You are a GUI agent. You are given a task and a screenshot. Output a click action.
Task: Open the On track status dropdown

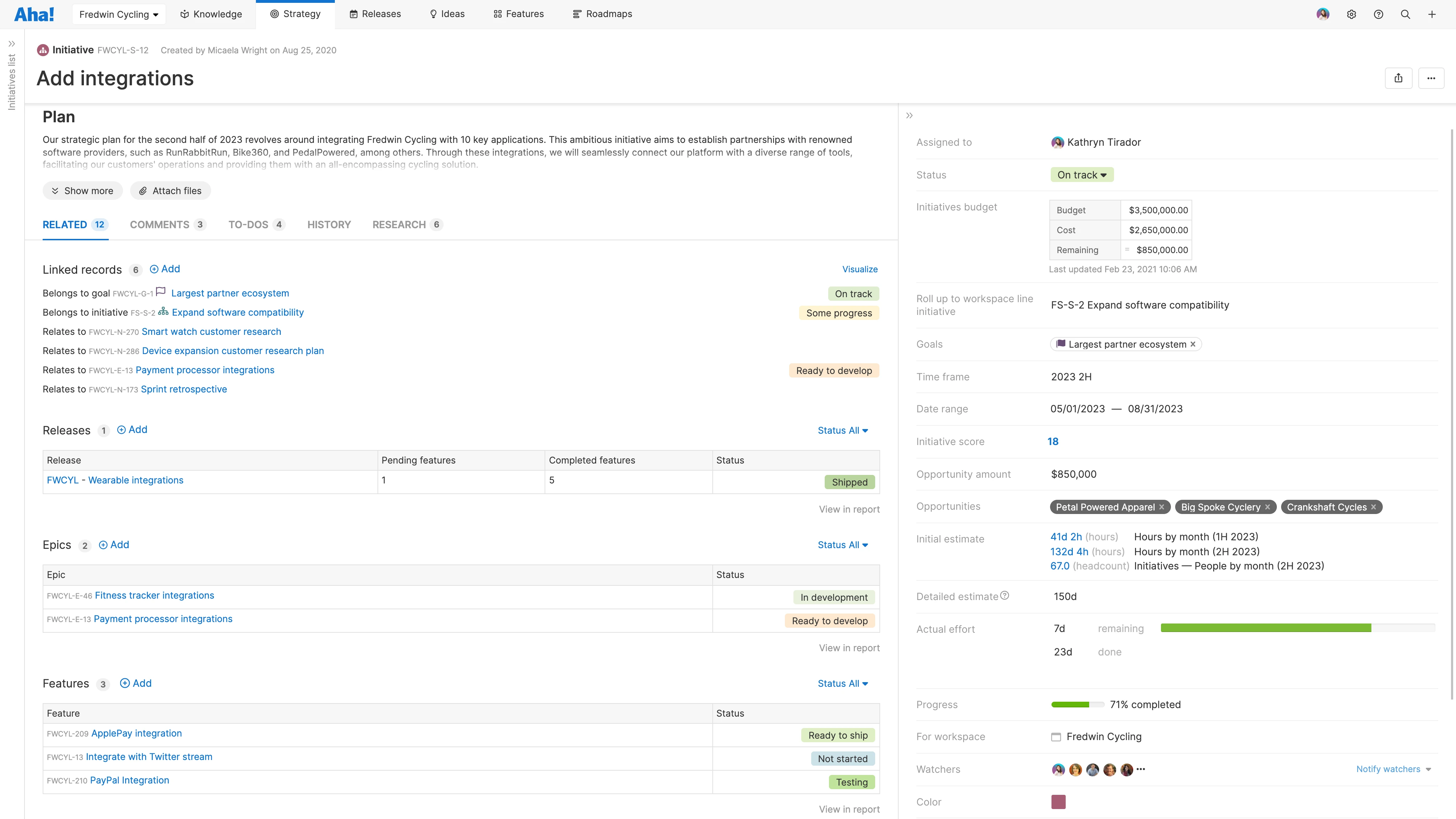[x=1081, y=175]
